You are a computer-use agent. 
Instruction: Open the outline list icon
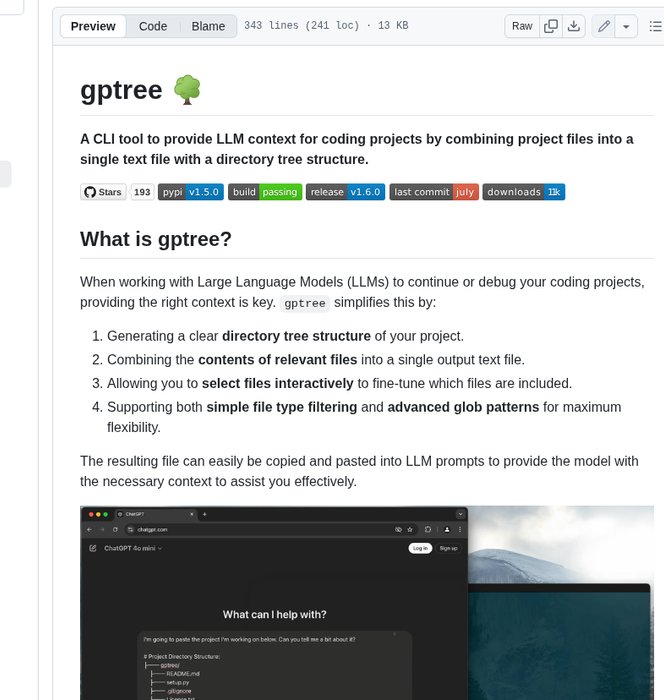coord(655,26)
